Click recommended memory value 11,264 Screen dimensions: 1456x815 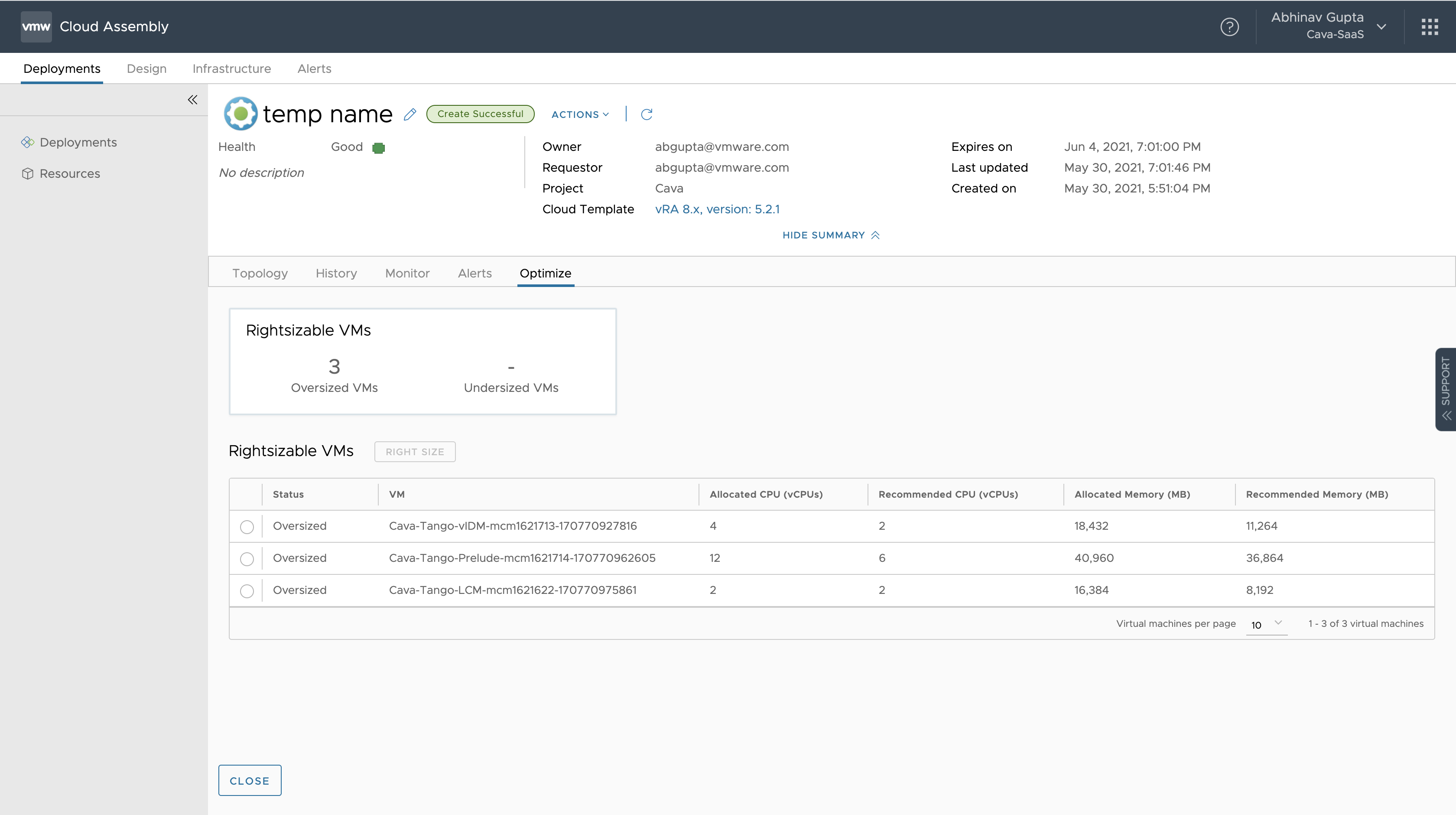point(1261,526)
